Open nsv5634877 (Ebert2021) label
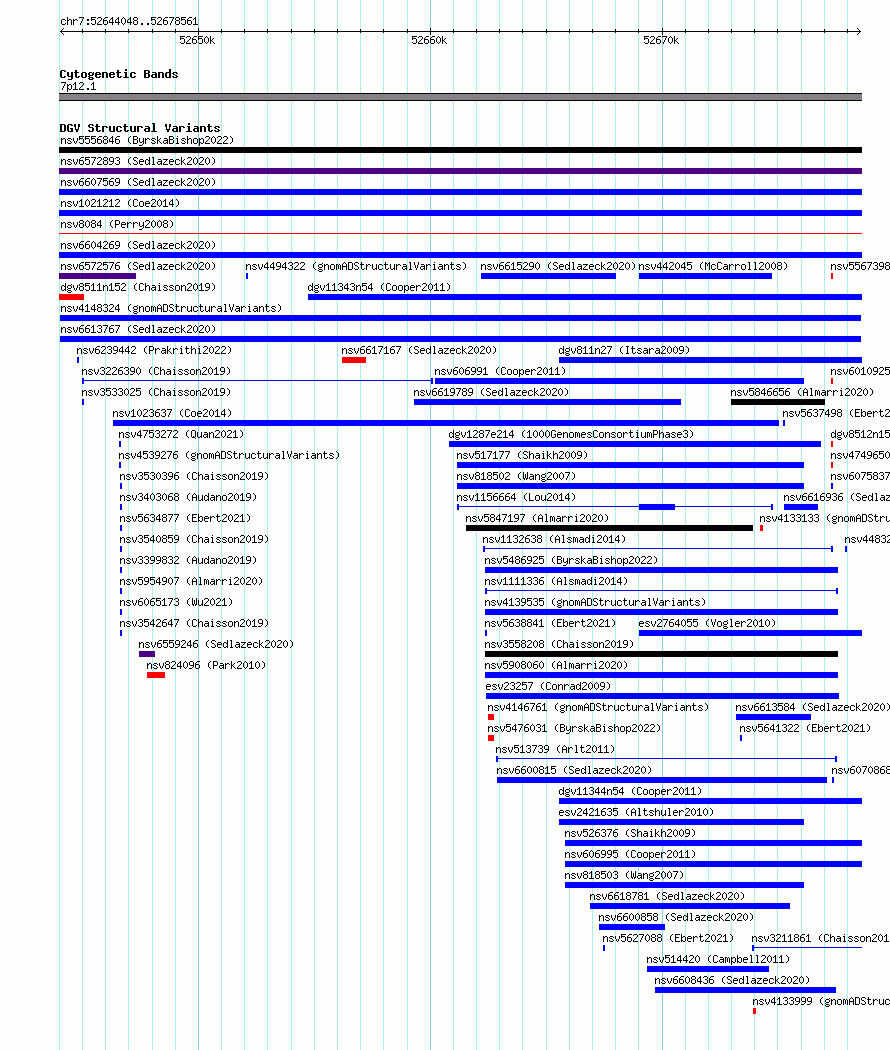The width and height of the screenshot is (890, 1050). (186, 518)
